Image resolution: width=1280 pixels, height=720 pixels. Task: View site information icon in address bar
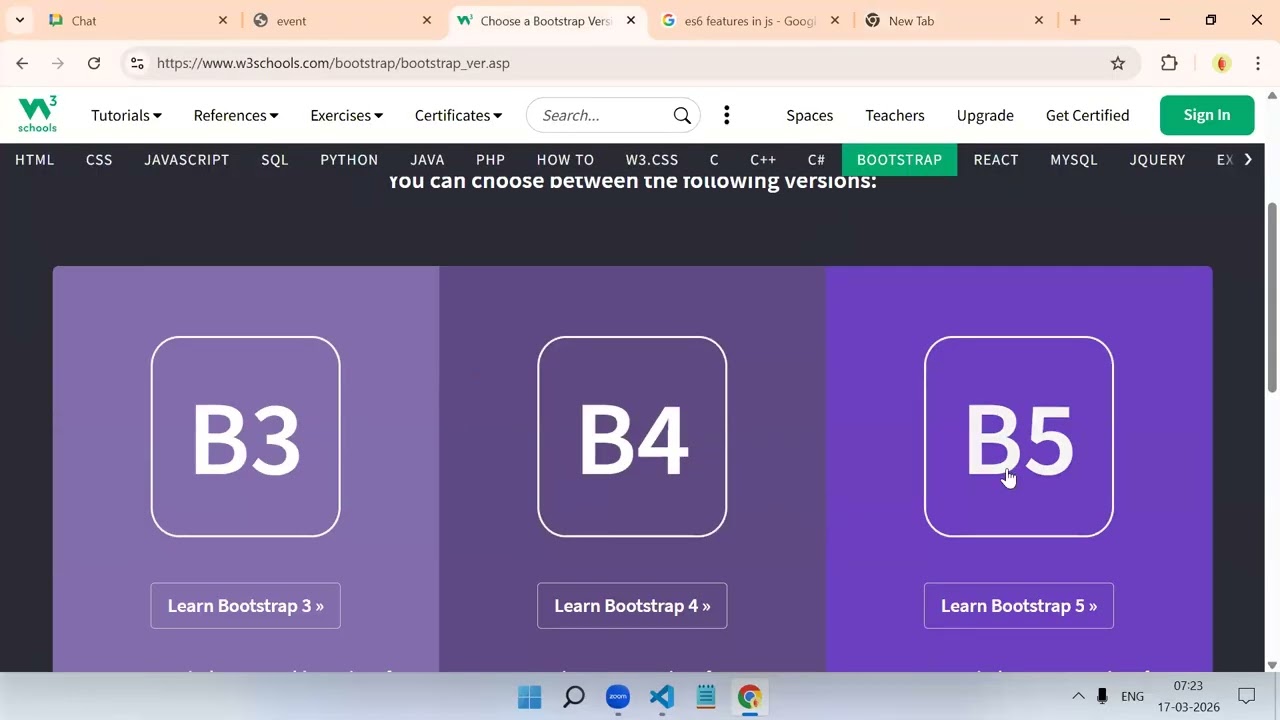(137, 63)
